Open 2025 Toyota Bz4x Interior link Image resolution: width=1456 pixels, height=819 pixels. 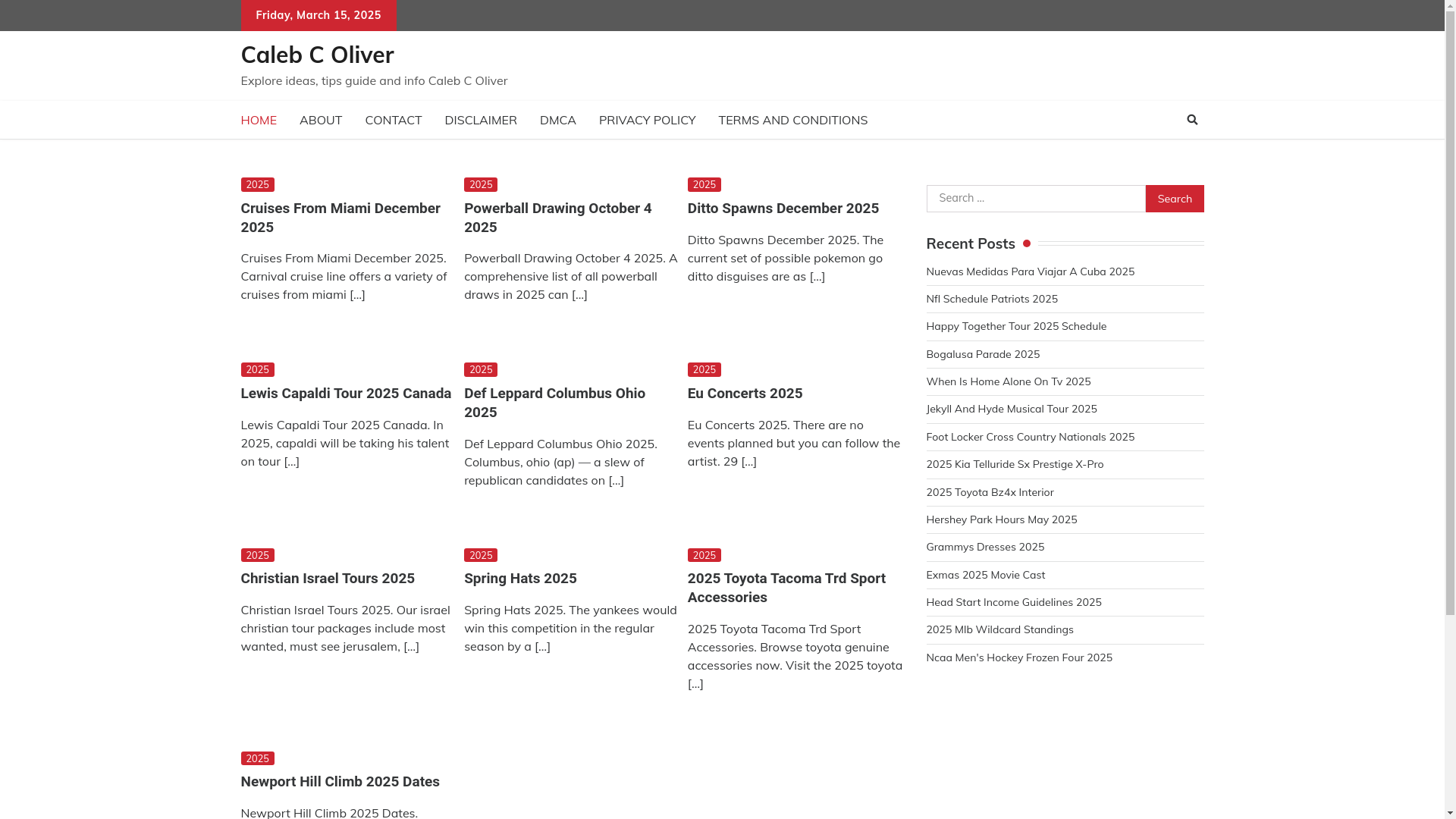pos(990,492)
